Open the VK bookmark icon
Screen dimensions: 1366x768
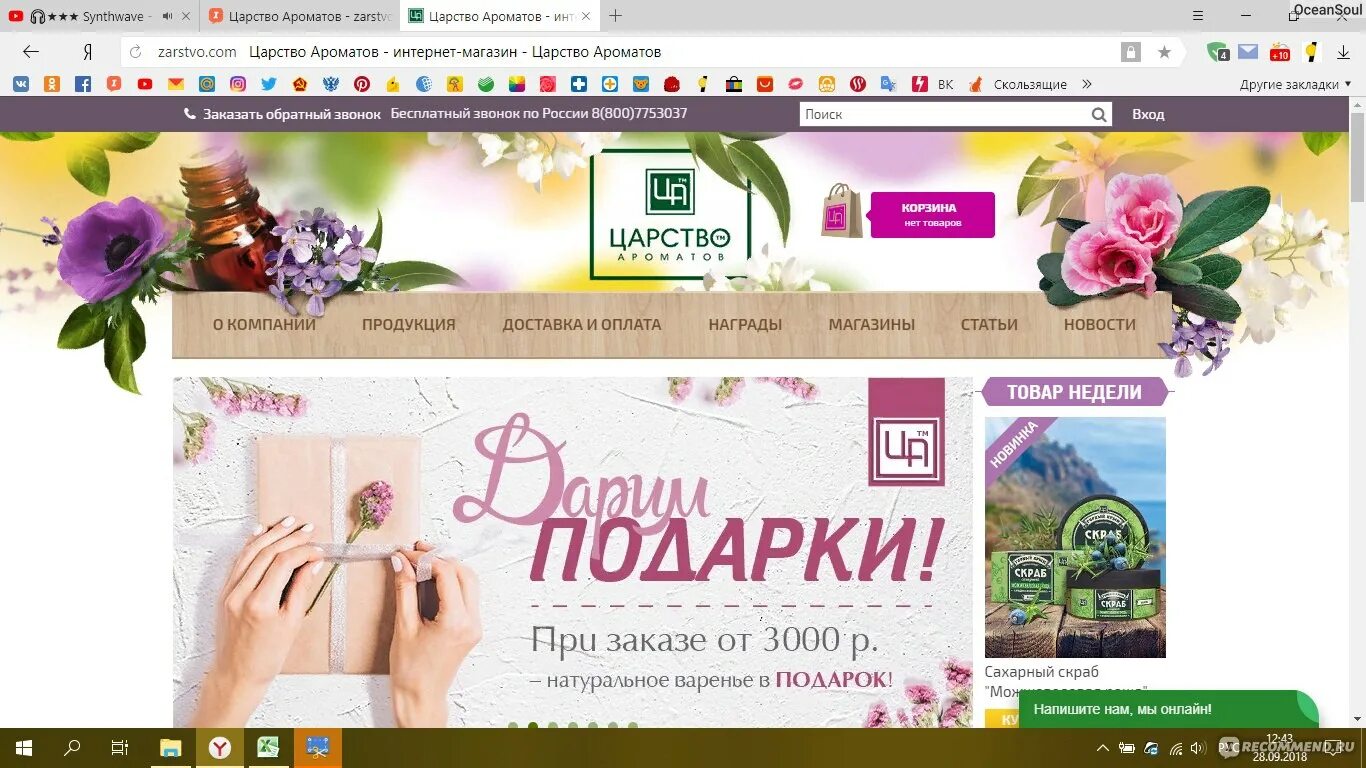point(20,84)
